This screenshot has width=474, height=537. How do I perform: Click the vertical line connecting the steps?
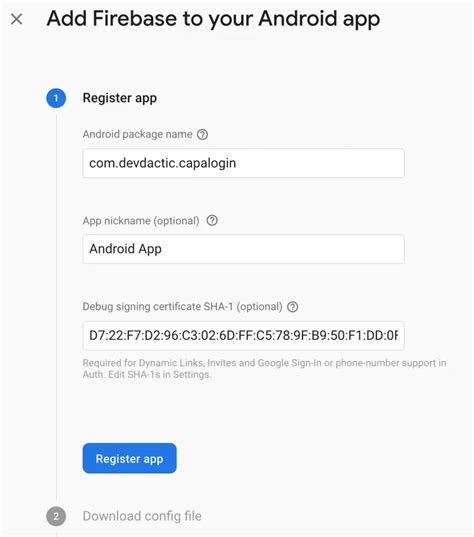click(x=57, y=307)
